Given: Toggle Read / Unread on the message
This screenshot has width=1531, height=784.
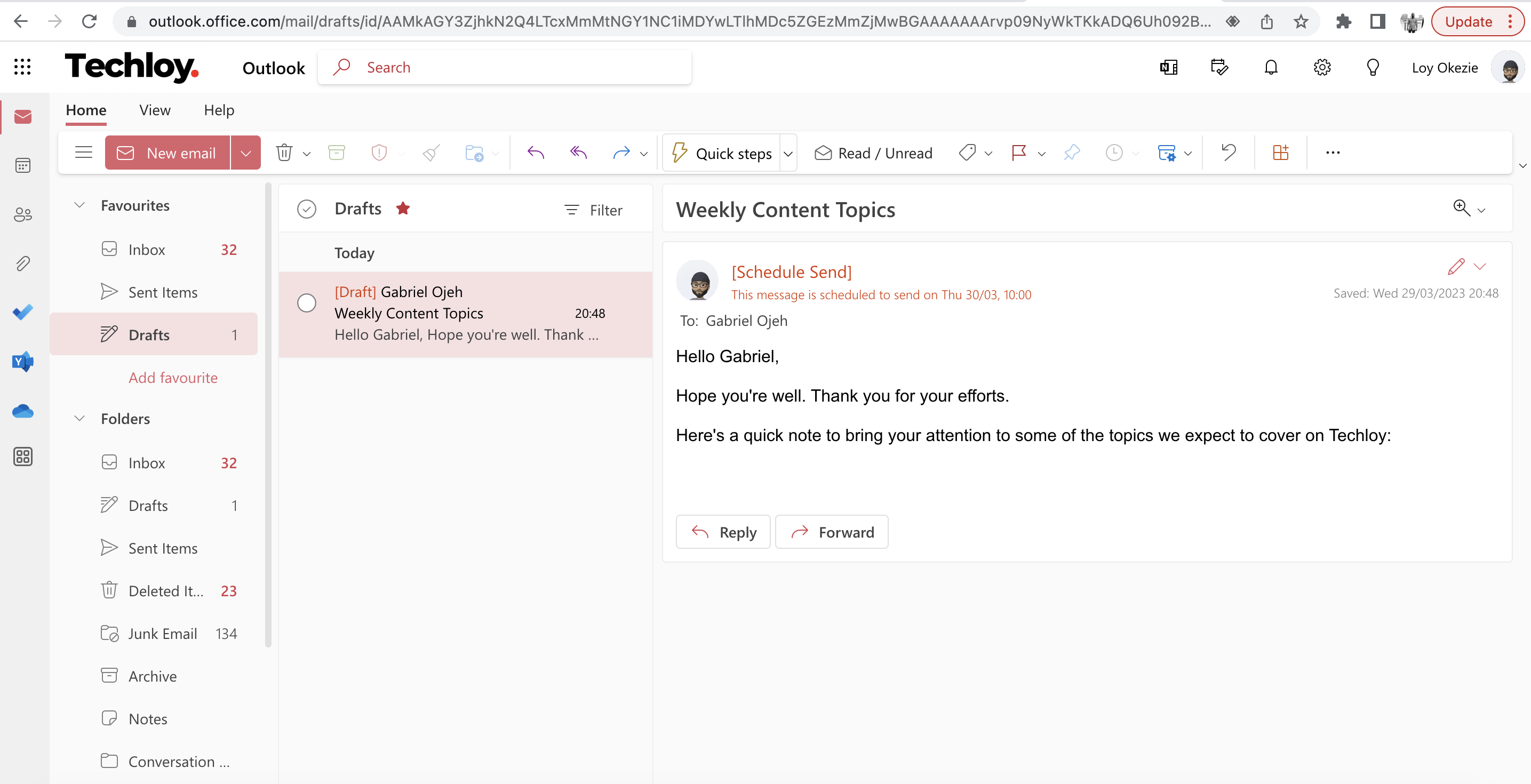Looking at the screenshot, I should (x=873, y=153).
